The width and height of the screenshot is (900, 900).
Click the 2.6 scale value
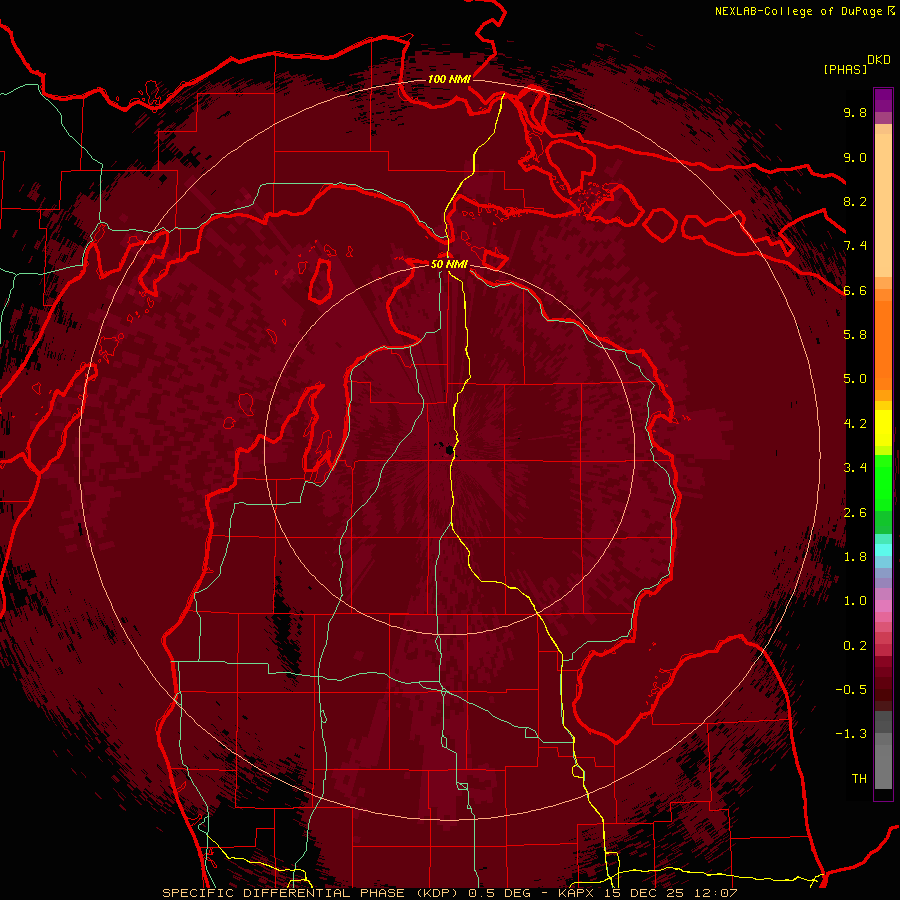pyautogui.click(x=855, y=513)
